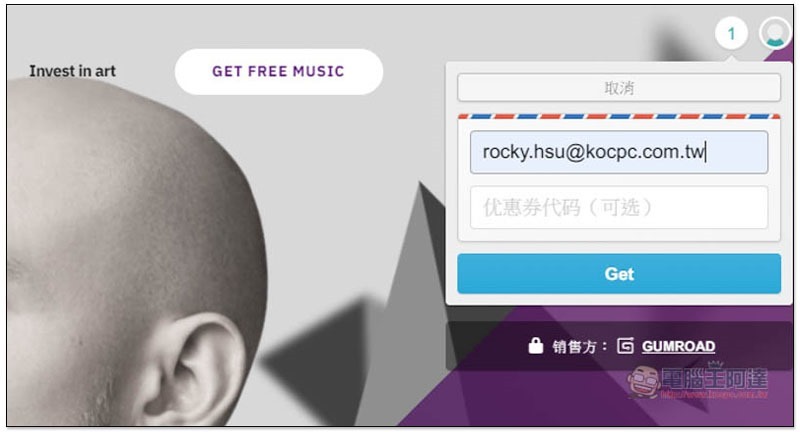Click the Gumroad G logo icon
Image resolution: width=800 pixels, height=432 pixels.
[625, 346]
